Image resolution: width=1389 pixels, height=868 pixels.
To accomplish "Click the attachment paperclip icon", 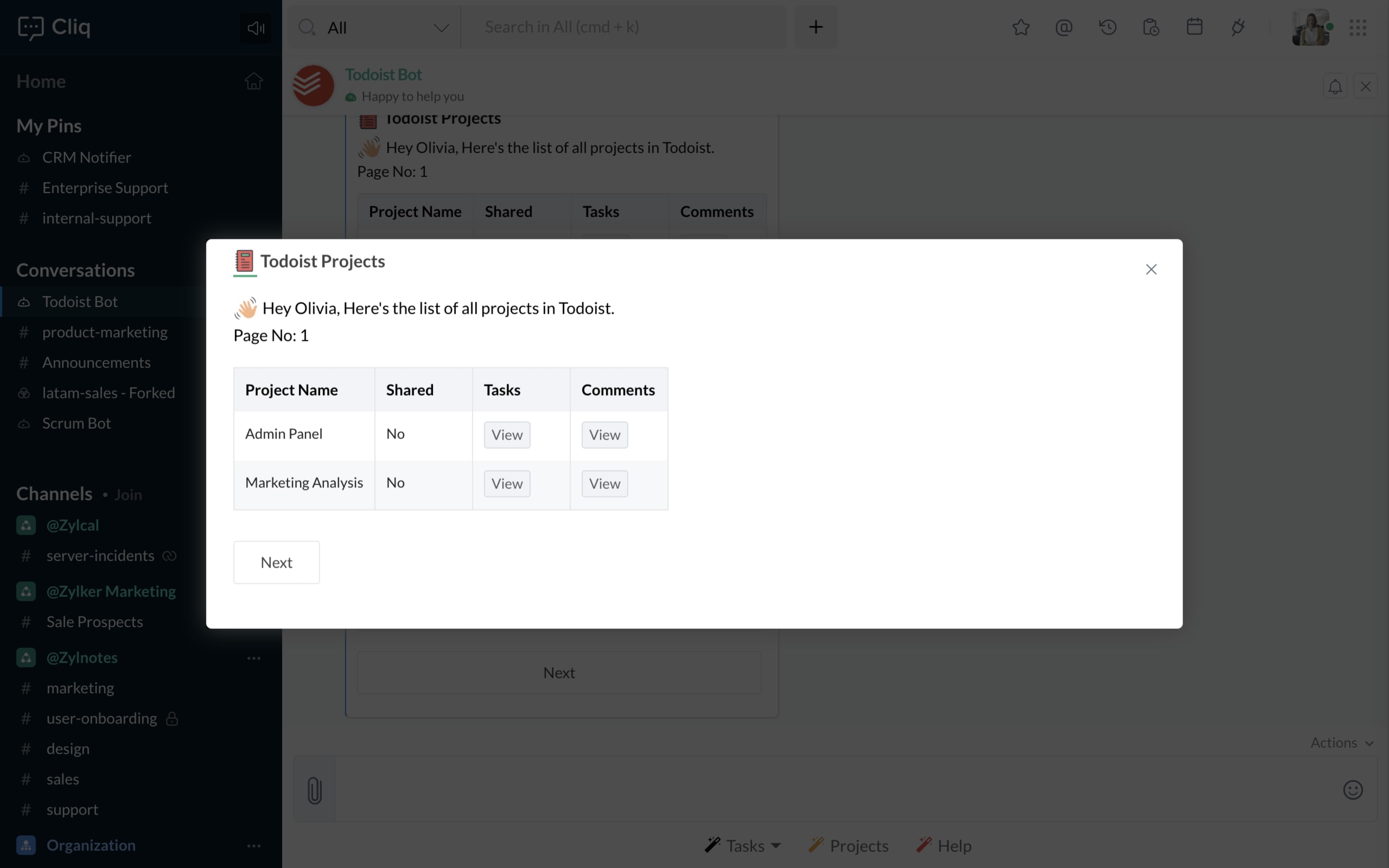I will (x=315, y=791).
